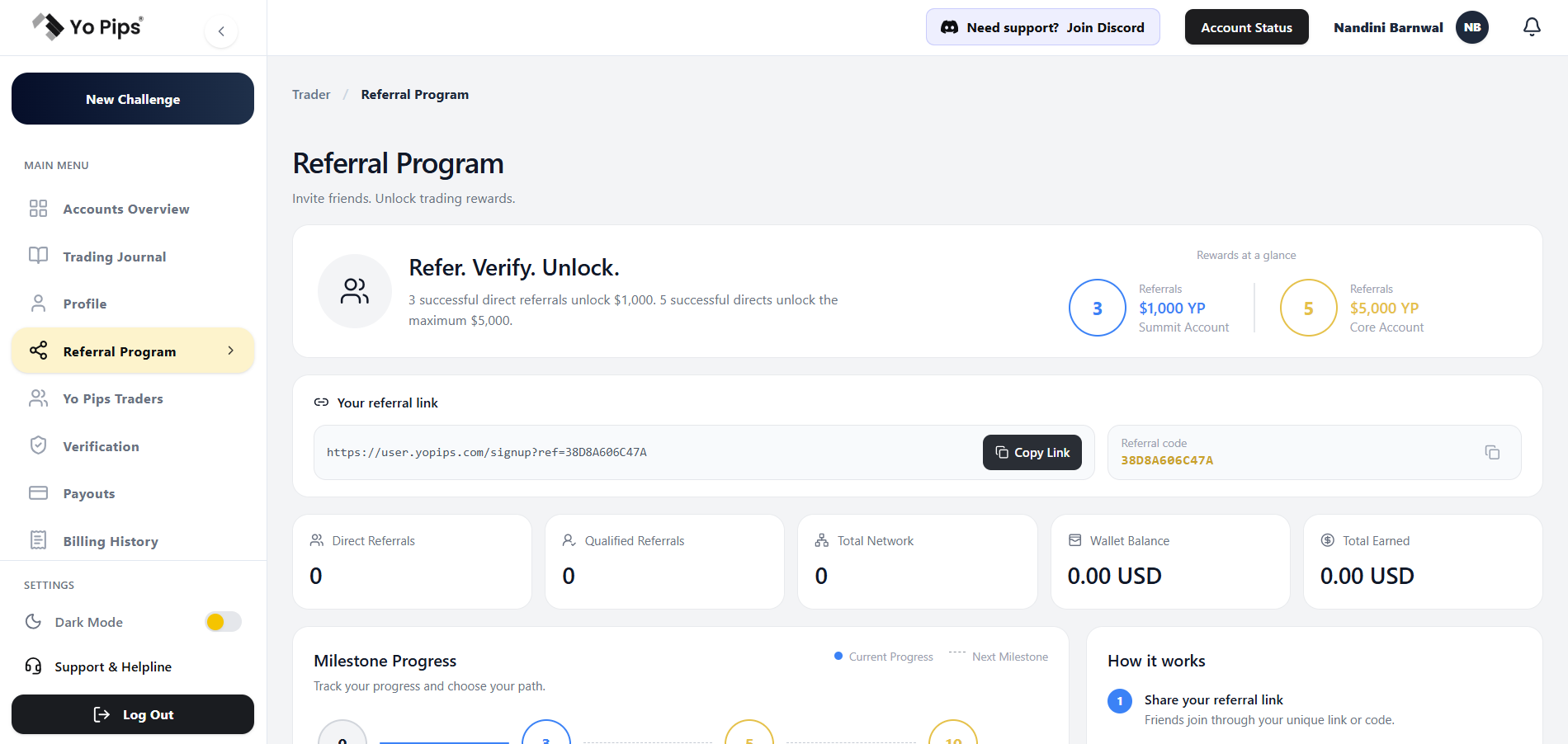Toggle the Dark Mode switch
The height and width of the screenshot is (744, 1568).
223,621
